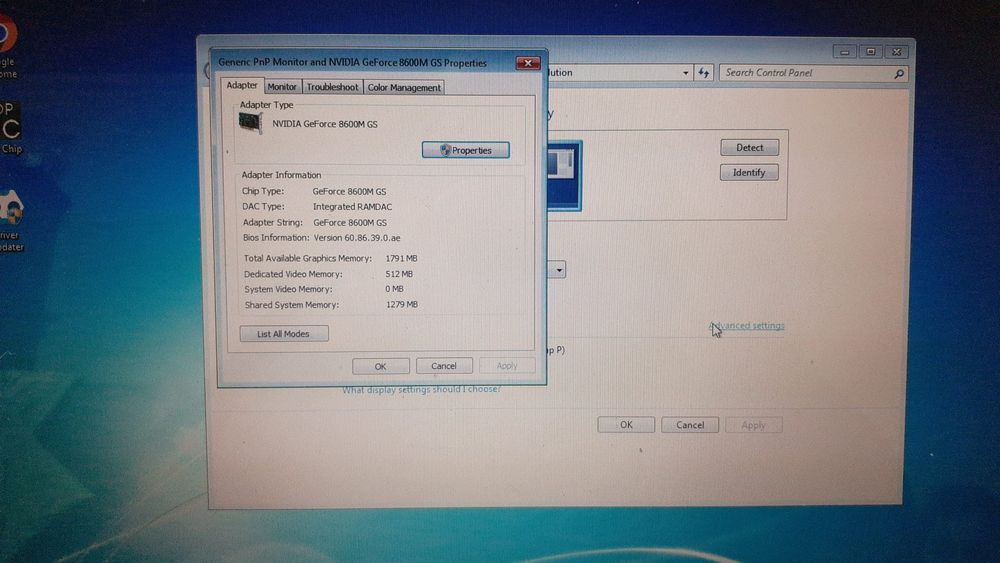Click the '0 MB' system video memory value

click(394, 289)
